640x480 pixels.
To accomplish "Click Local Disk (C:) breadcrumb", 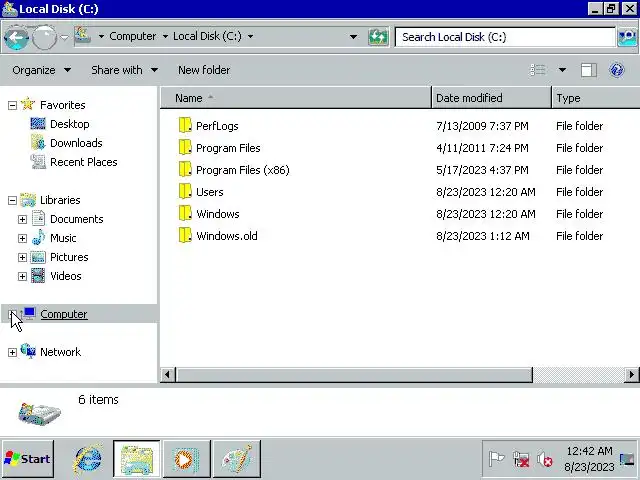I will (x=207, y=36).
